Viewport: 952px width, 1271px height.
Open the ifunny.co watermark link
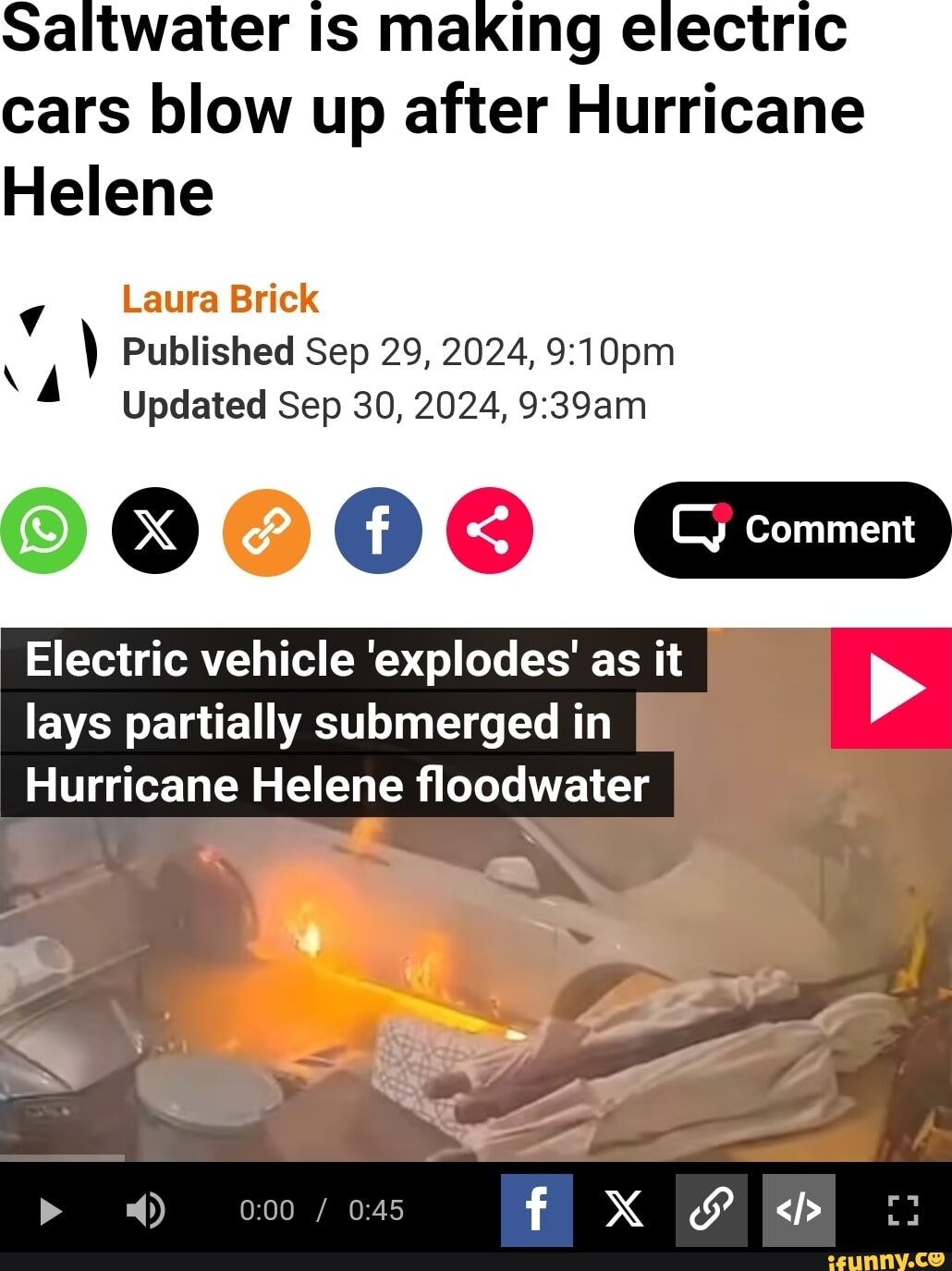tap(887, 1261)
